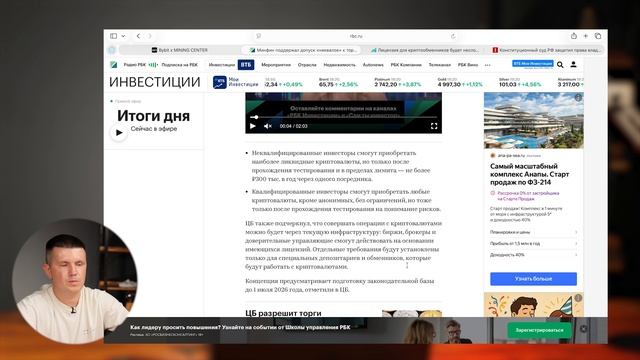Click the rbc.ru address bar

coord(356,36)
